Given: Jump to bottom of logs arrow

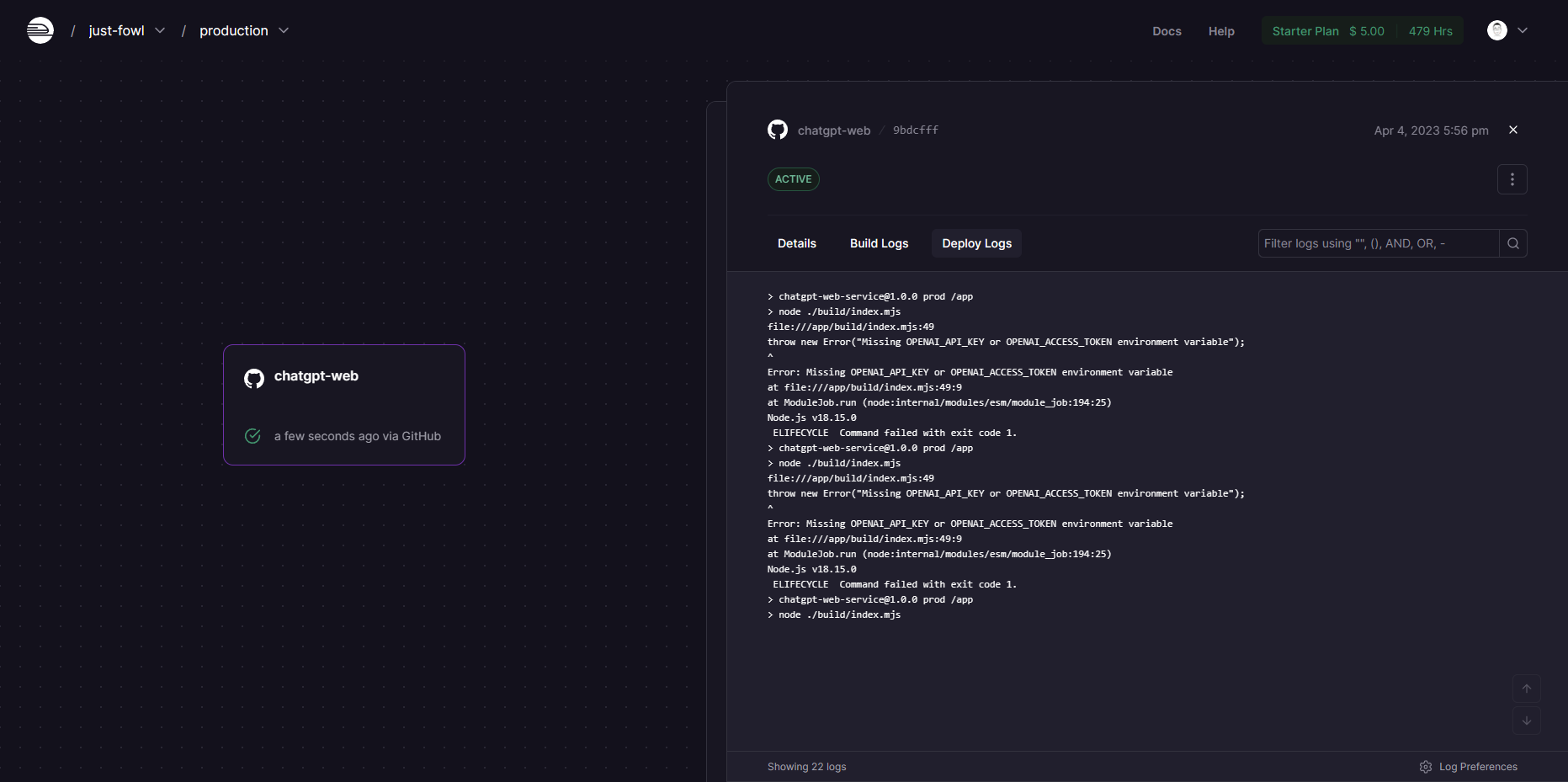Looking at the screenshot, I should (x=1527, y=721).
